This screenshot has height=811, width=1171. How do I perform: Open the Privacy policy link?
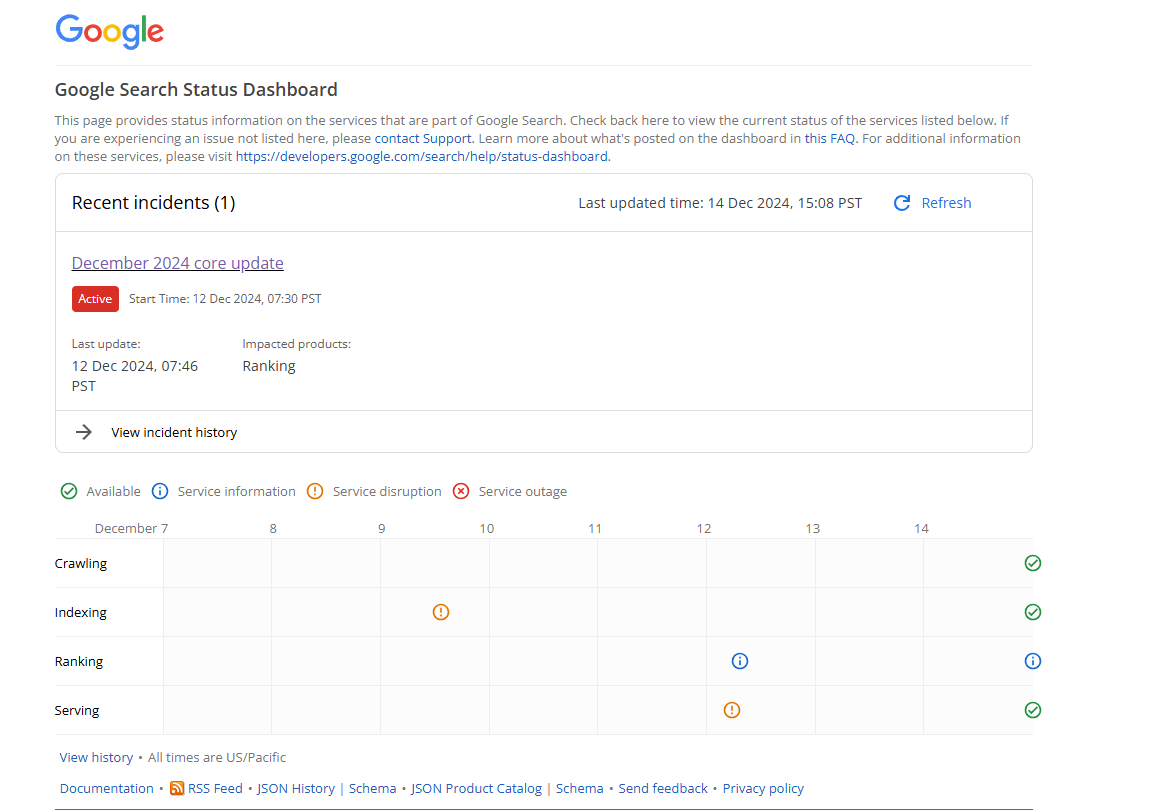pyautogui.click(x=763, y=789)
